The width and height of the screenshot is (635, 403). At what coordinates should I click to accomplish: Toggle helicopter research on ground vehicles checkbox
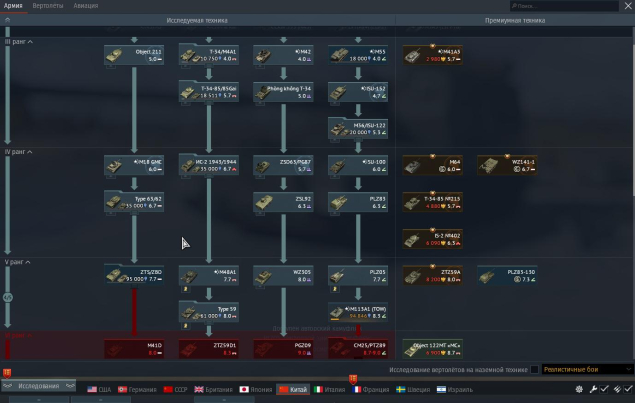[535, 370]
